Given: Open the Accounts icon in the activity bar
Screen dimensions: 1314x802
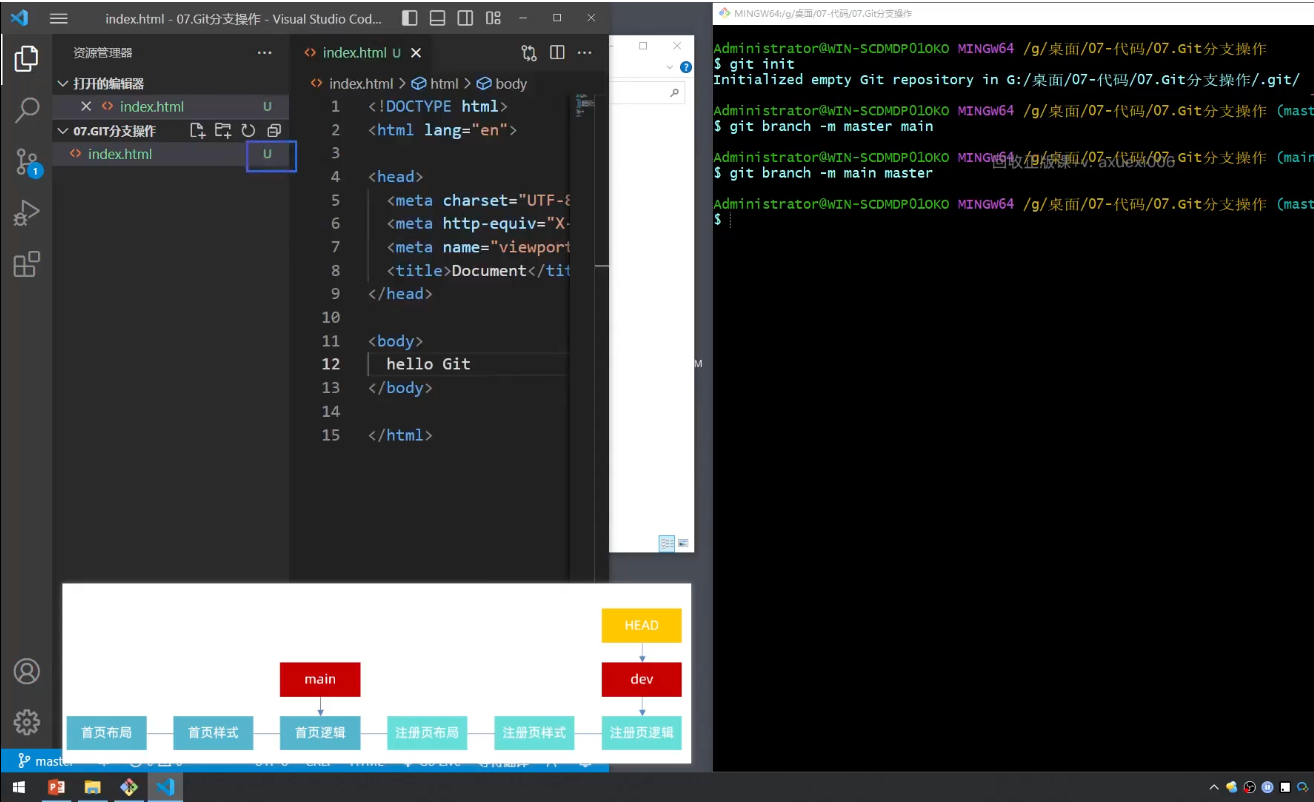Looking at the screenshot, I should click(26, 671).
